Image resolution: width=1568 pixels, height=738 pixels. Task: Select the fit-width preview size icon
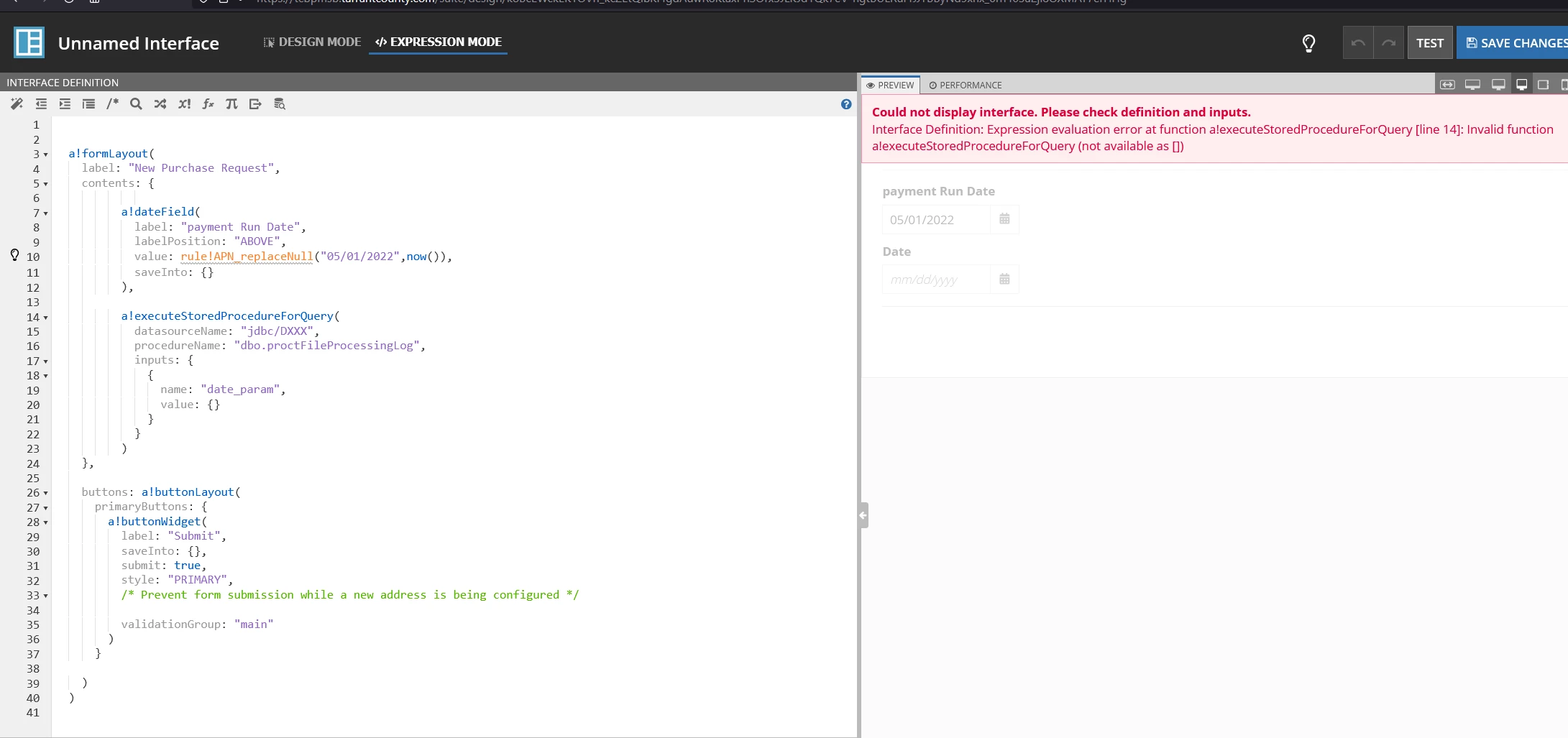point(1447,85)
